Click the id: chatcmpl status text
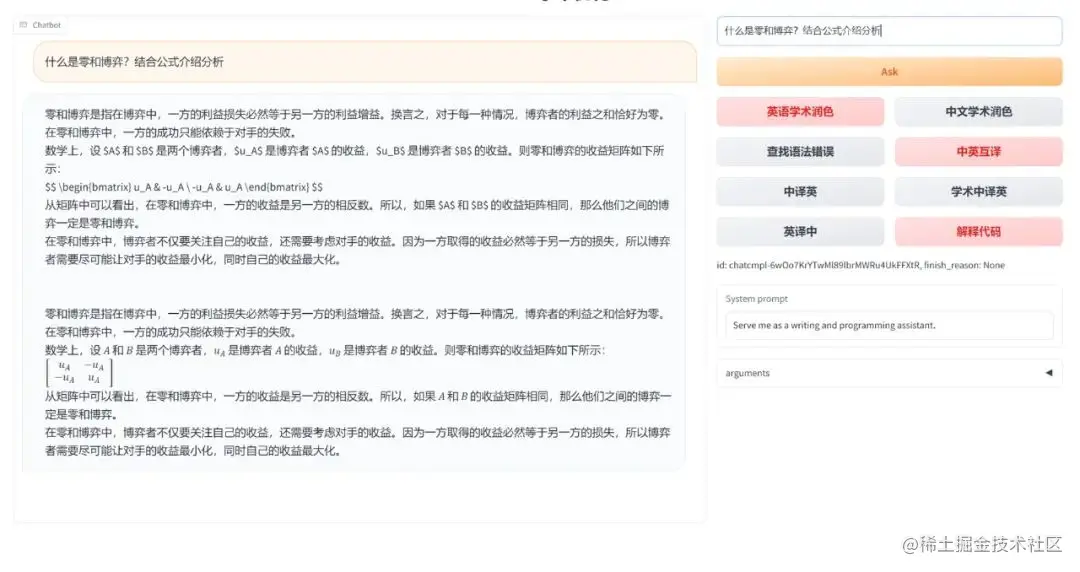The height and width of the screenshot is (572, 1080). pyautogui.click(x=860, y=265)
